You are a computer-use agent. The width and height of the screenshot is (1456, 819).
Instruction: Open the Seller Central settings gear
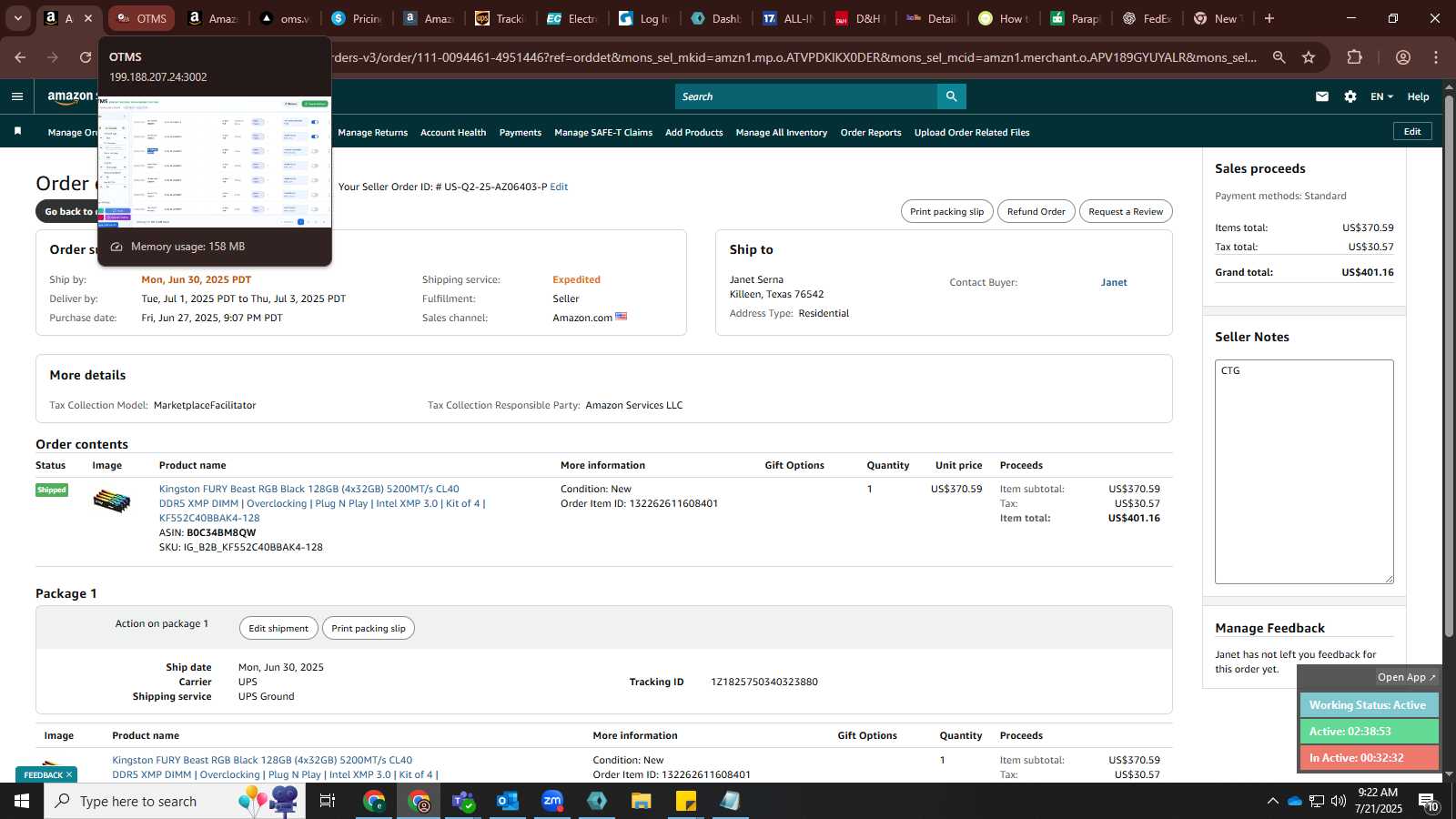click(x=1350, y=96)
